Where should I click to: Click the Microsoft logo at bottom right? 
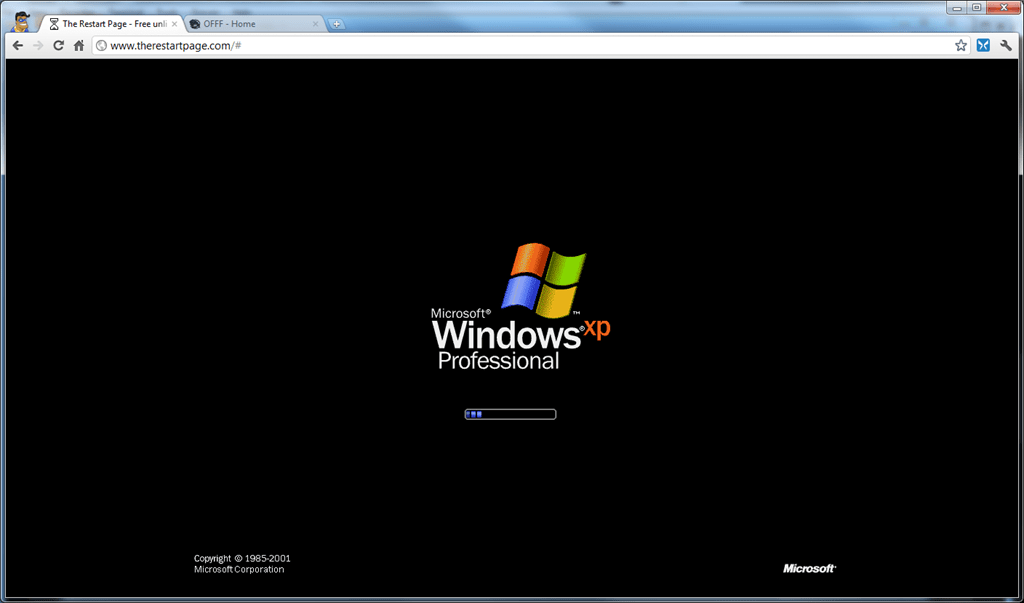(x=808, y=568)
